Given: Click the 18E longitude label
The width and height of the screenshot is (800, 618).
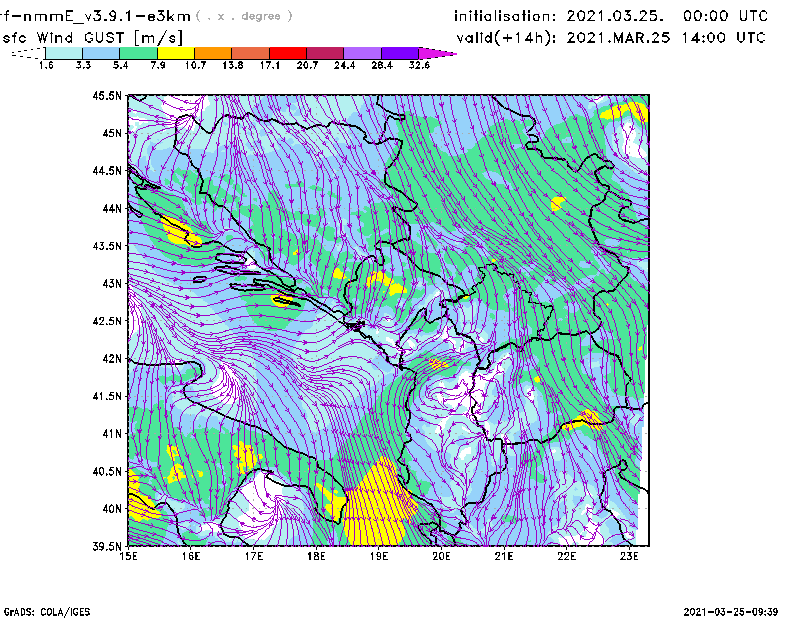Looking at the screenshot, I should click(316, 556).
